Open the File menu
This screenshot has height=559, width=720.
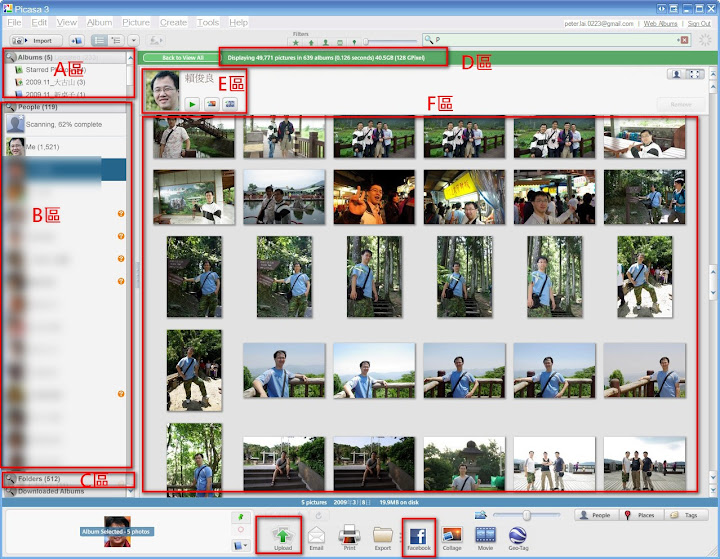14,22
